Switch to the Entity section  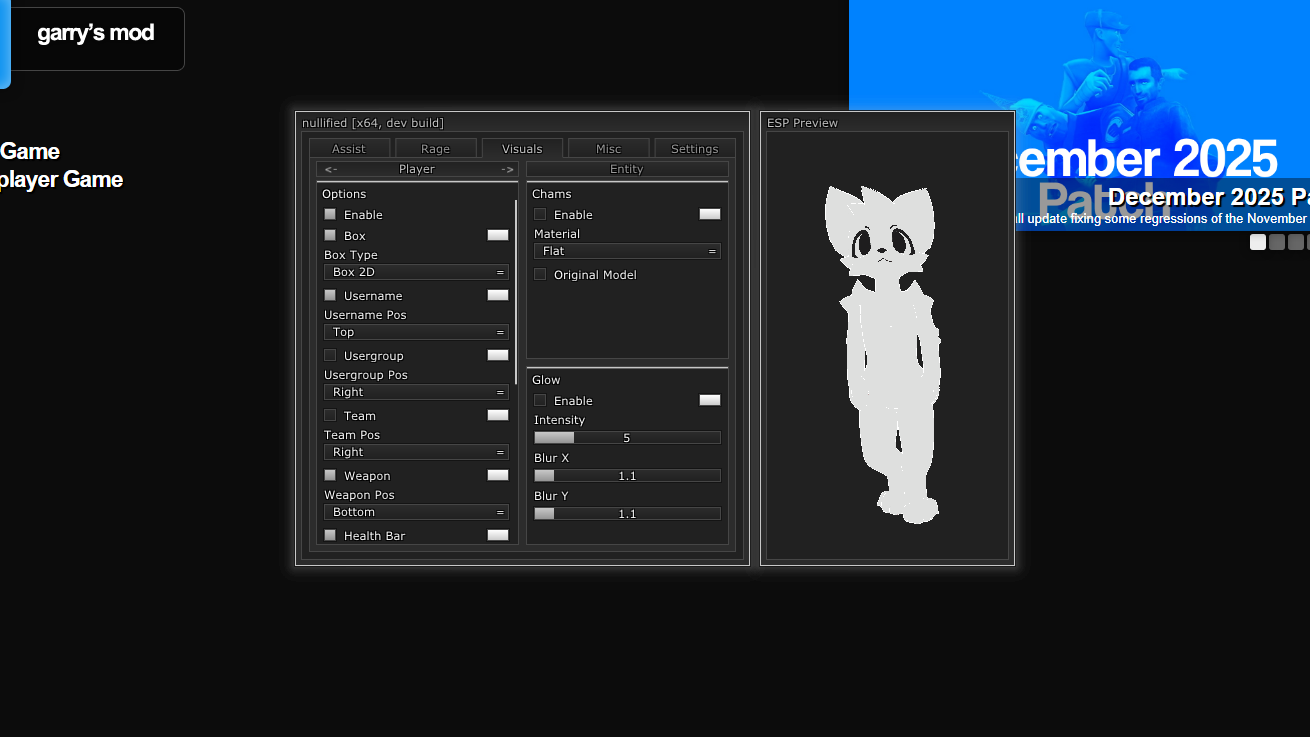click(x=627, y=170)
